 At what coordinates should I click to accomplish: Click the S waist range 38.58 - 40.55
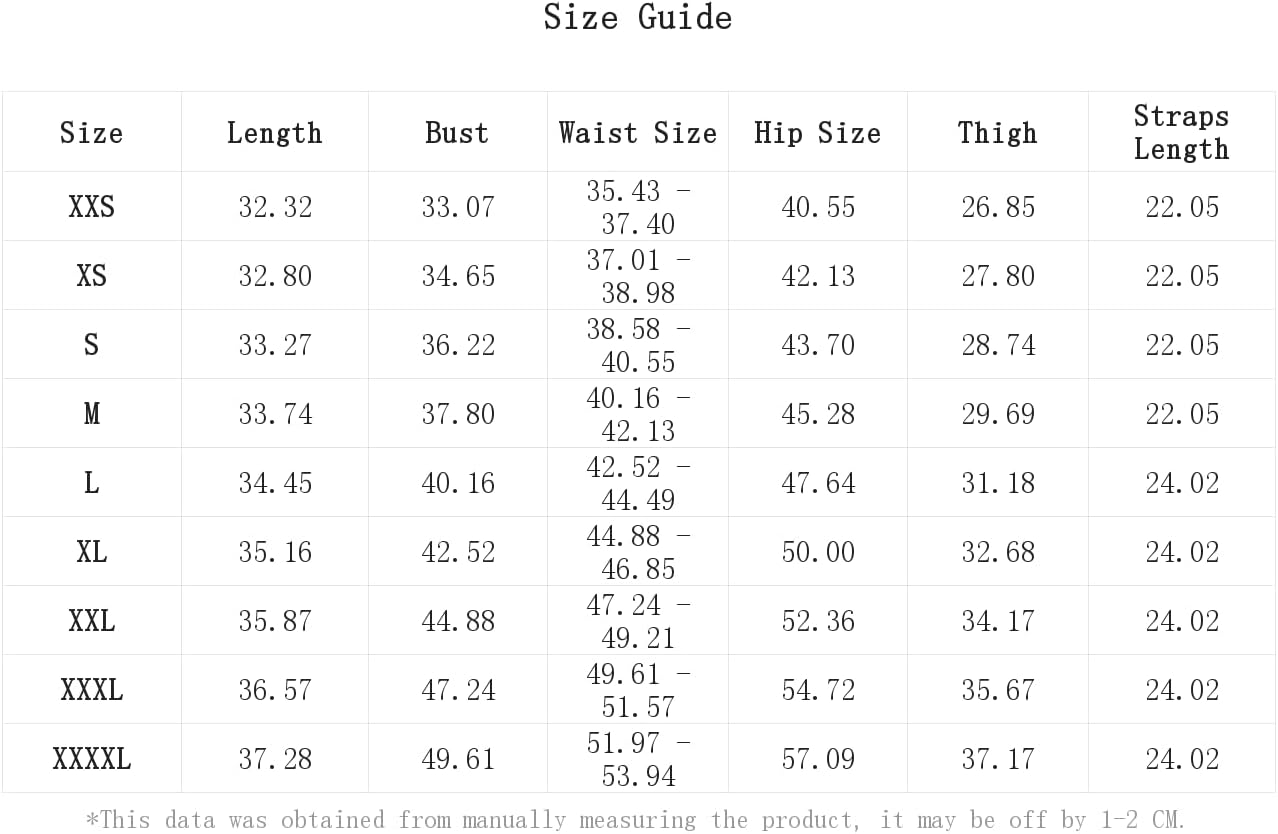638,345
